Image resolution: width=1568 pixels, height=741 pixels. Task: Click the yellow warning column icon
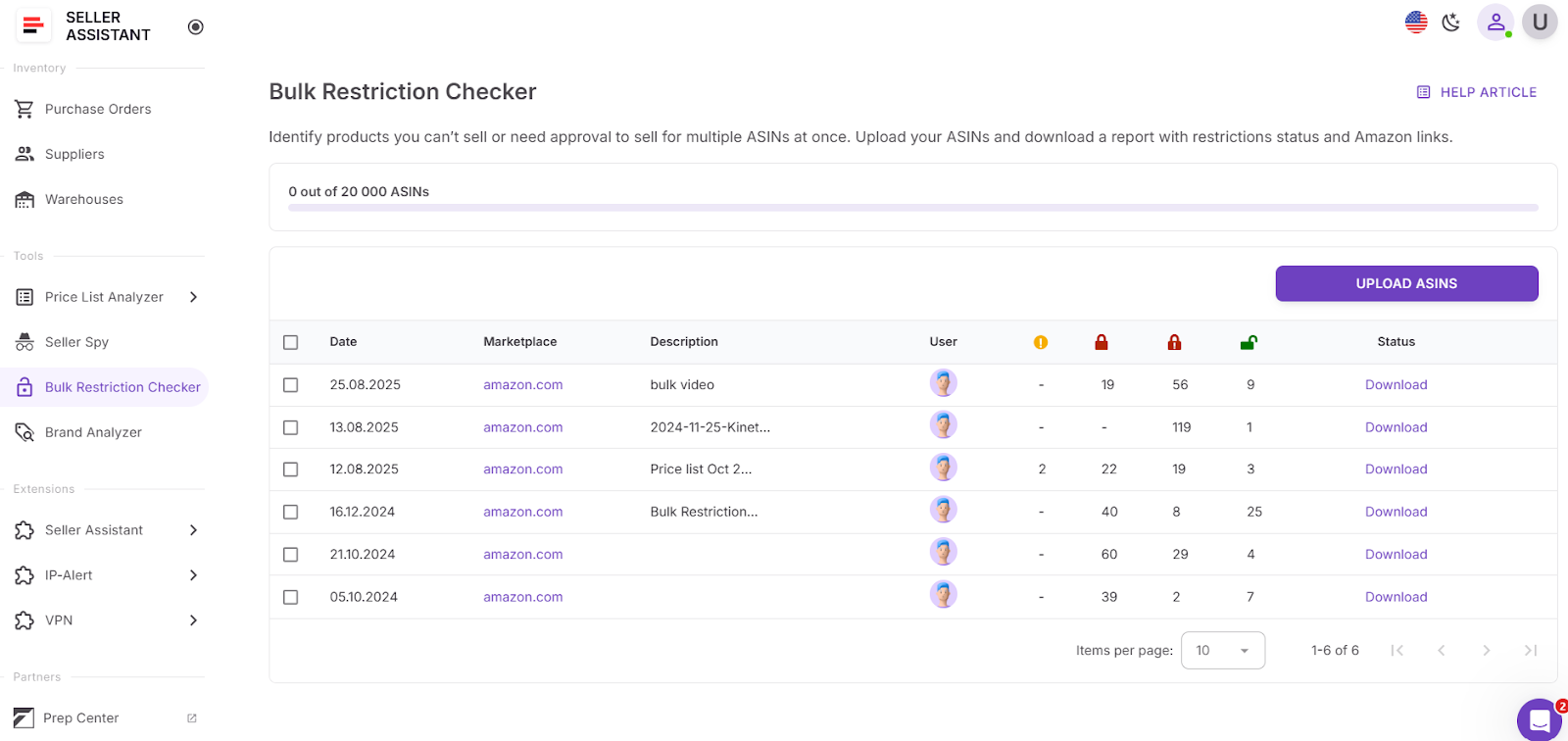[x=1041, y=342]
